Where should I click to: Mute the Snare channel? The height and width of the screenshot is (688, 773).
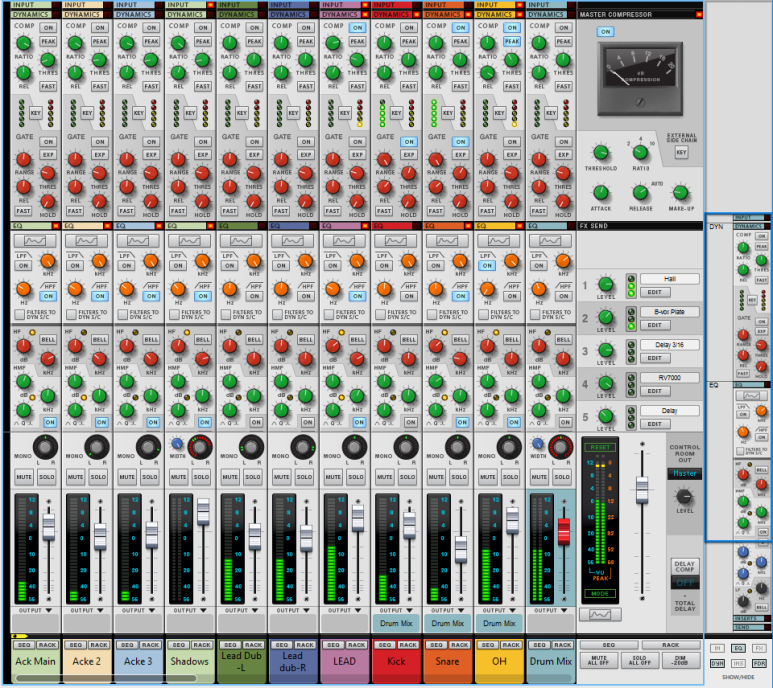point(435,479)
